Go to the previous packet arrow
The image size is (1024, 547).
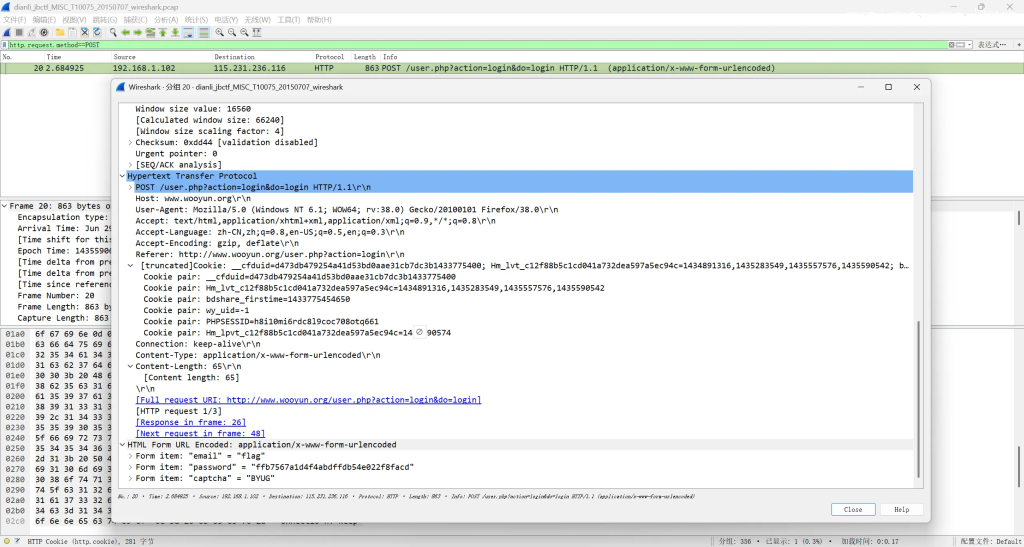point(127,32)
